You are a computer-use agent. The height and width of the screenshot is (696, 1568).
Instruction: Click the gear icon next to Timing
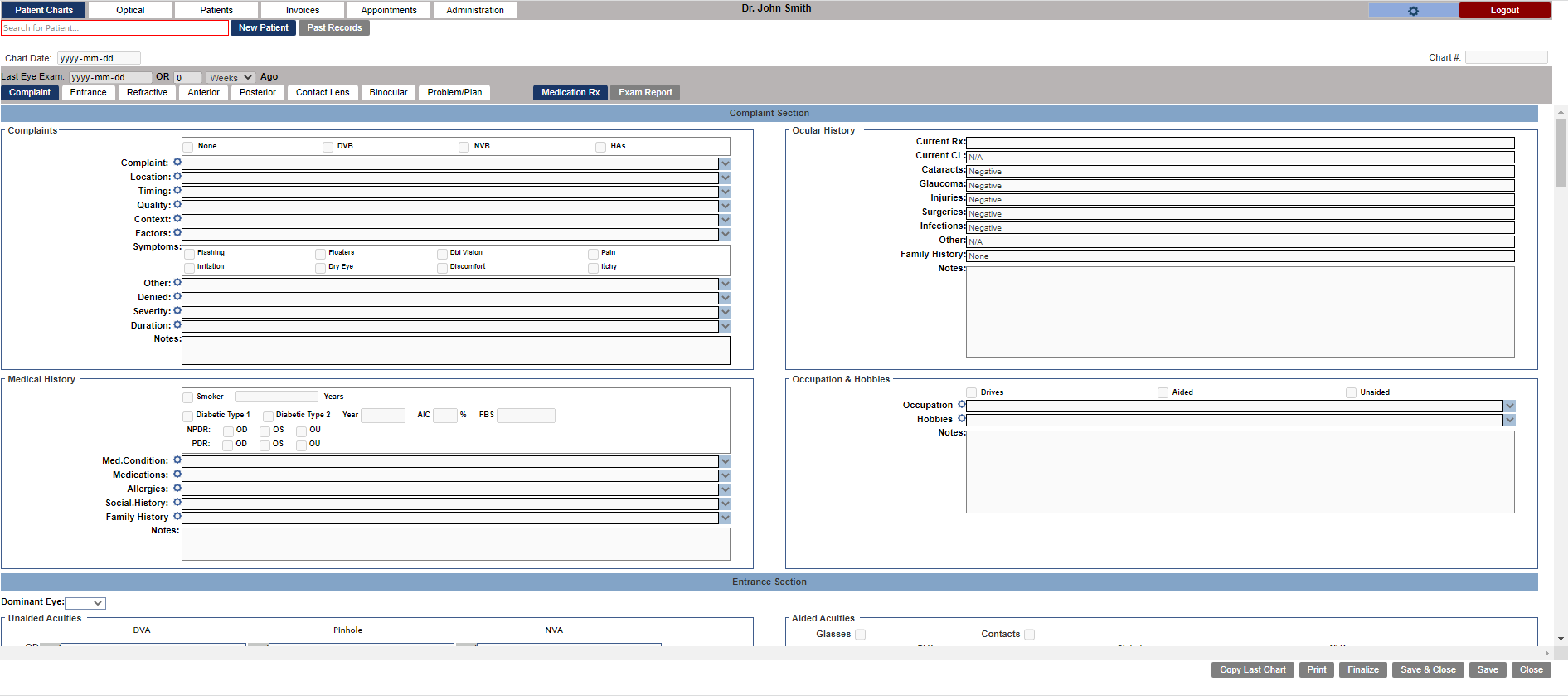(177, 191)
